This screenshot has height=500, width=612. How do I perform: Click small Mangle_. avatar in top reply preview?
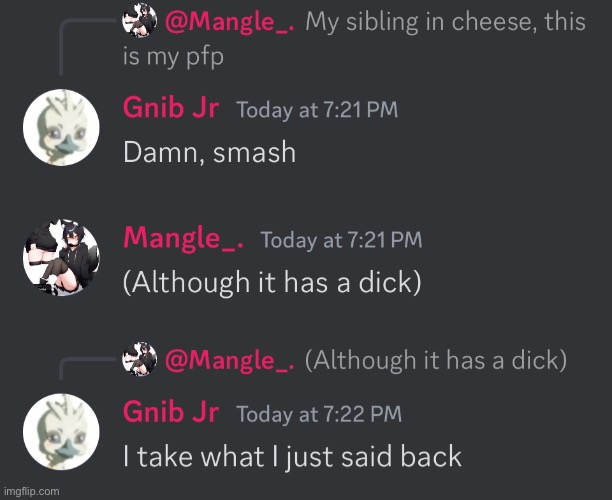pos(139,20)
